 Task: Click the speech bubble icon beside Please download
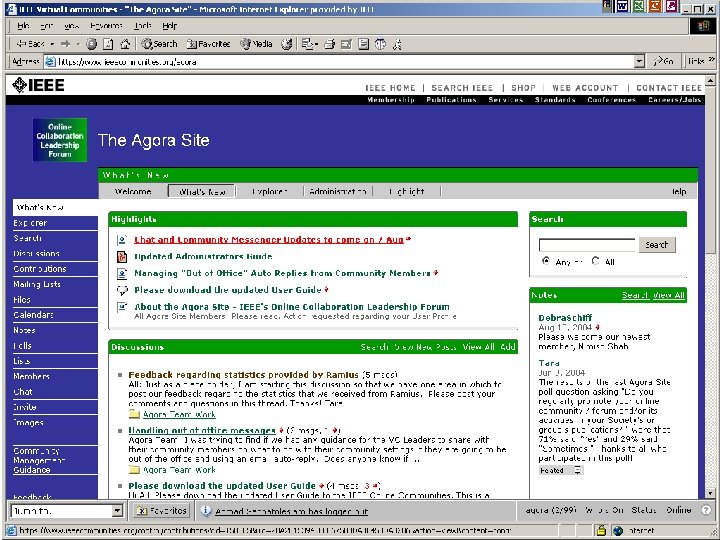pos(122,290)
